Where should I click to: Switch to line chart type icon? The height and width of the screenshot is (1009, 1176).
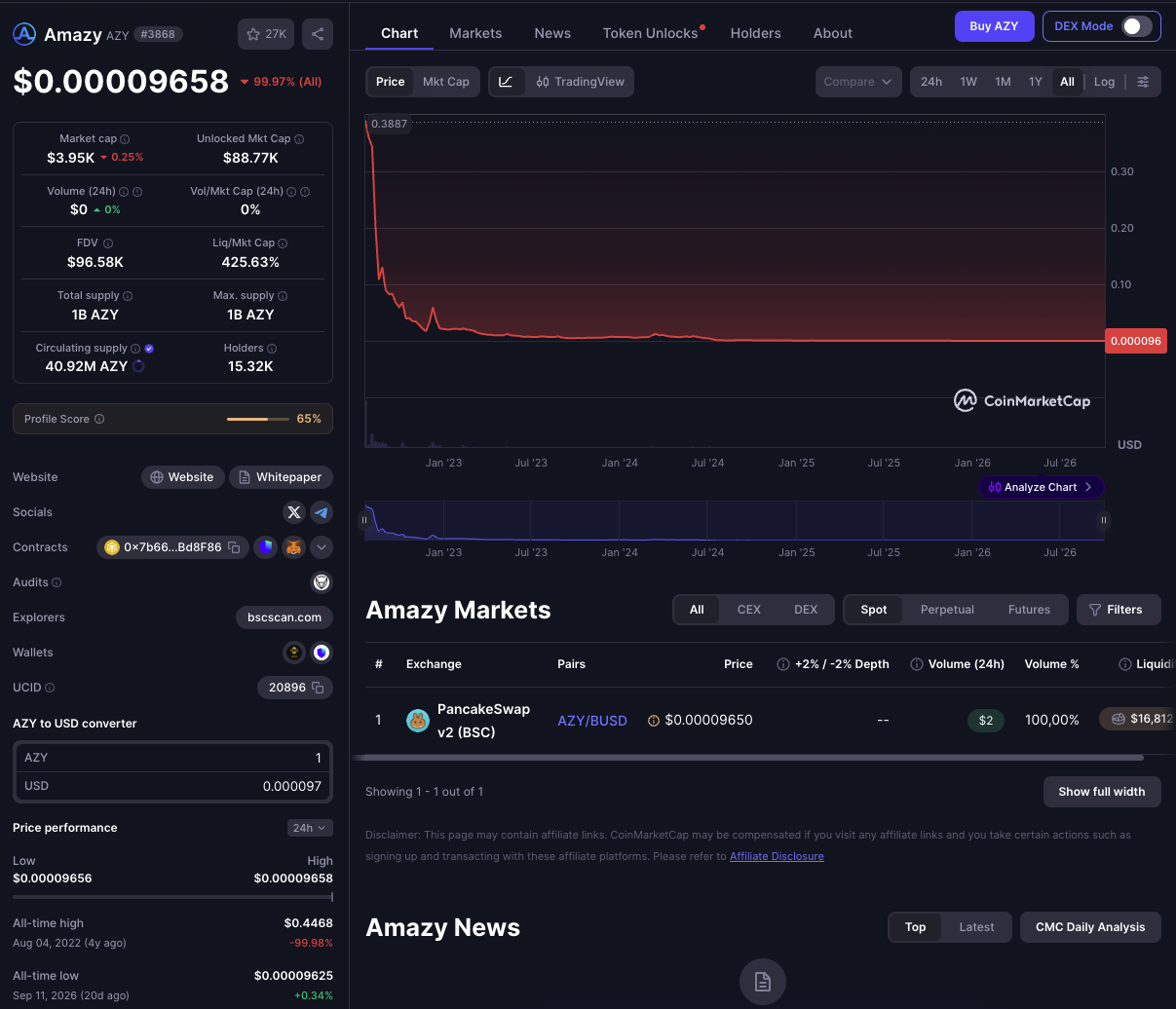pyautogui.click(x=506, y=82)
